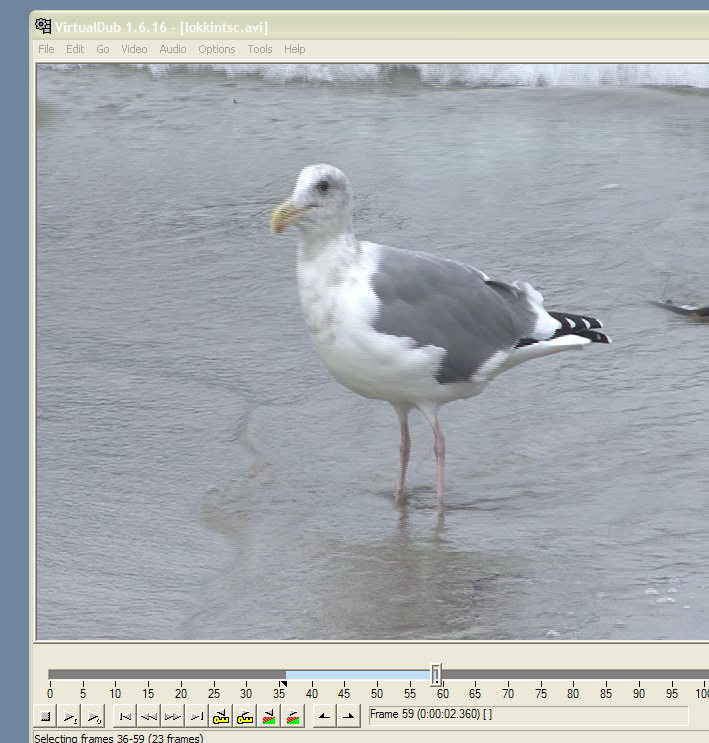Step back one frame
The height and width of the screenshot is (743, 709).
(x=149, y=716)
